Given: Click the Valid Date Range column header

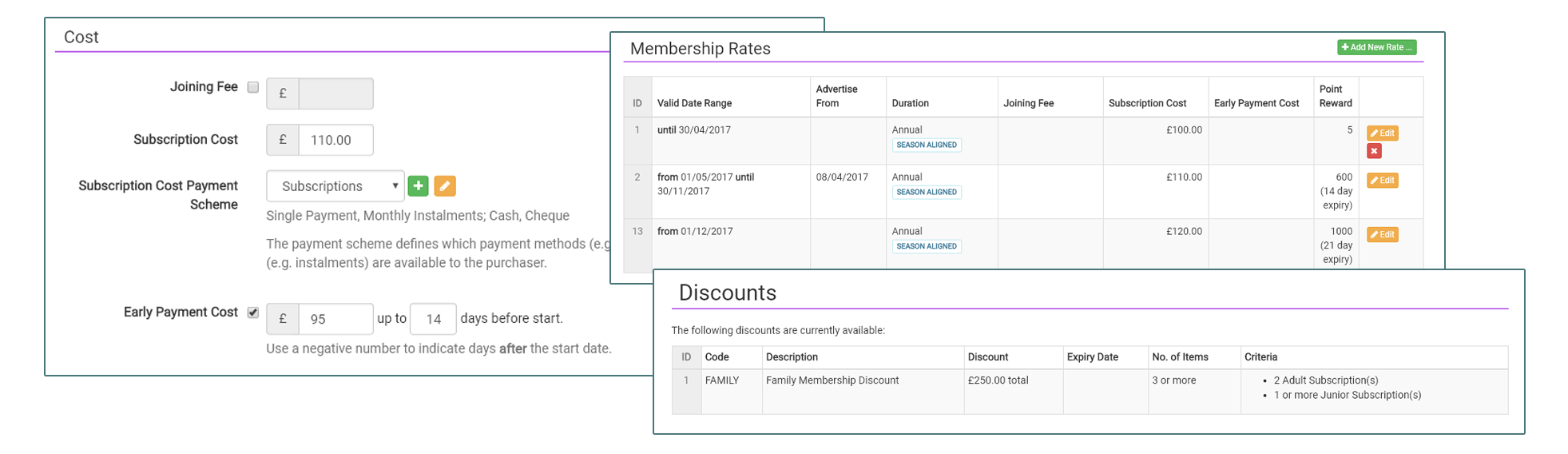Looking at the screenshot, I should point(694,103).
